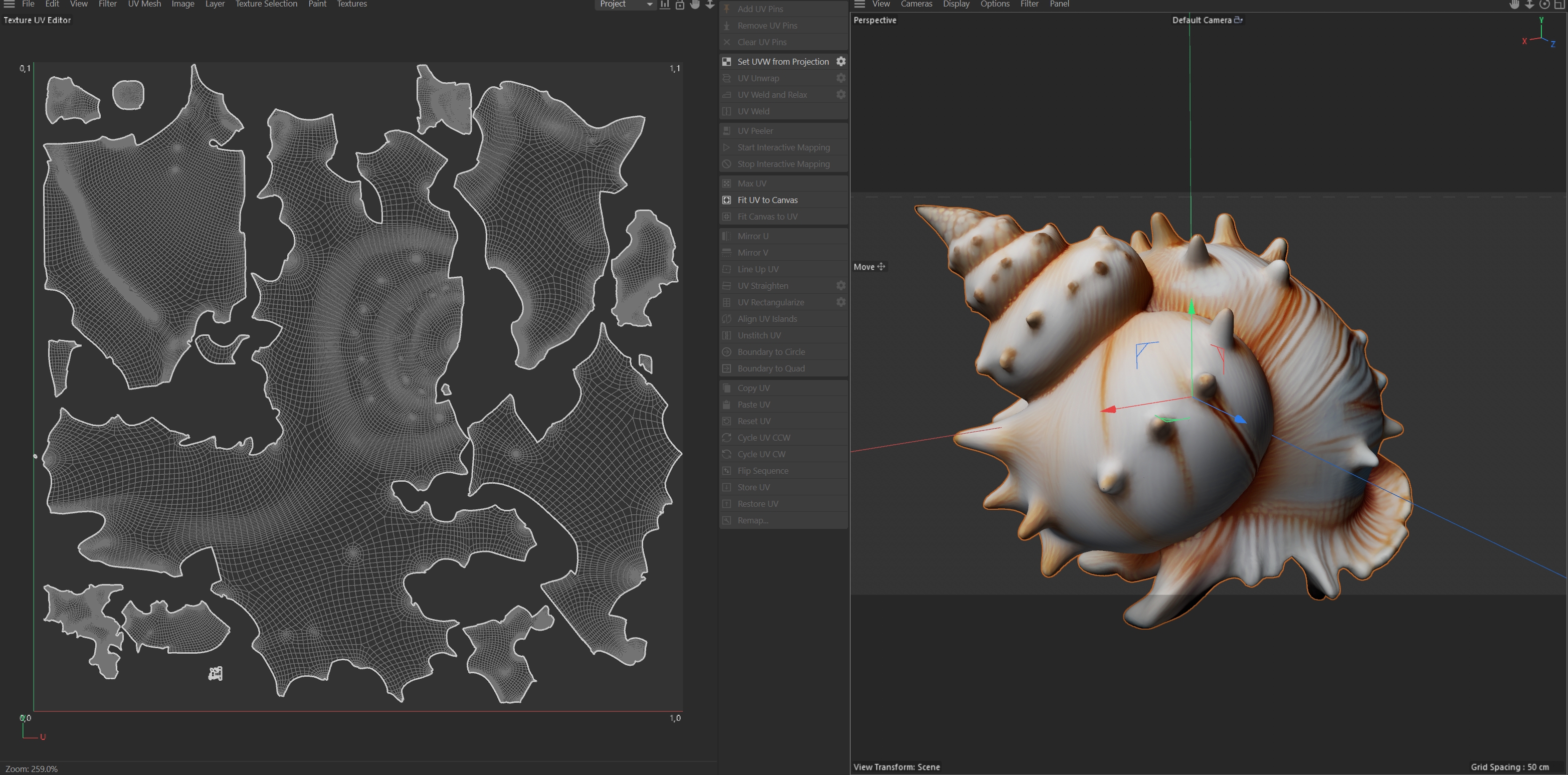Image resolution: width=1568 pixels, height=775 pixels.
Task: Open Set UVW from Projection settings gear
Action: point(841,62)
